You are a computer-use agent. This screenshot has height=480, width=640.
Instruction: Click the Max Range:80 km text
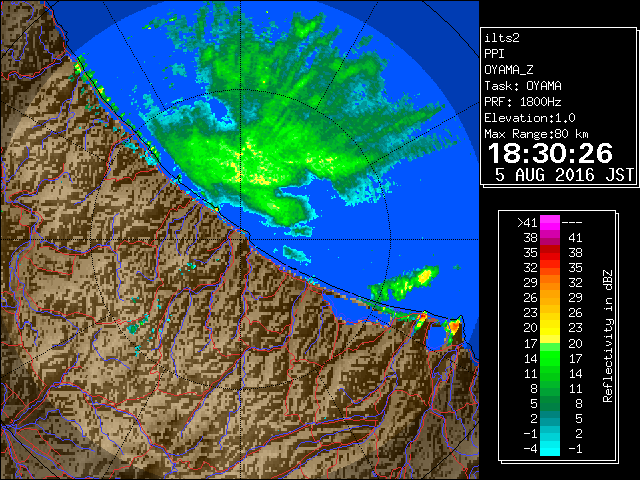[x=537, y=134]
